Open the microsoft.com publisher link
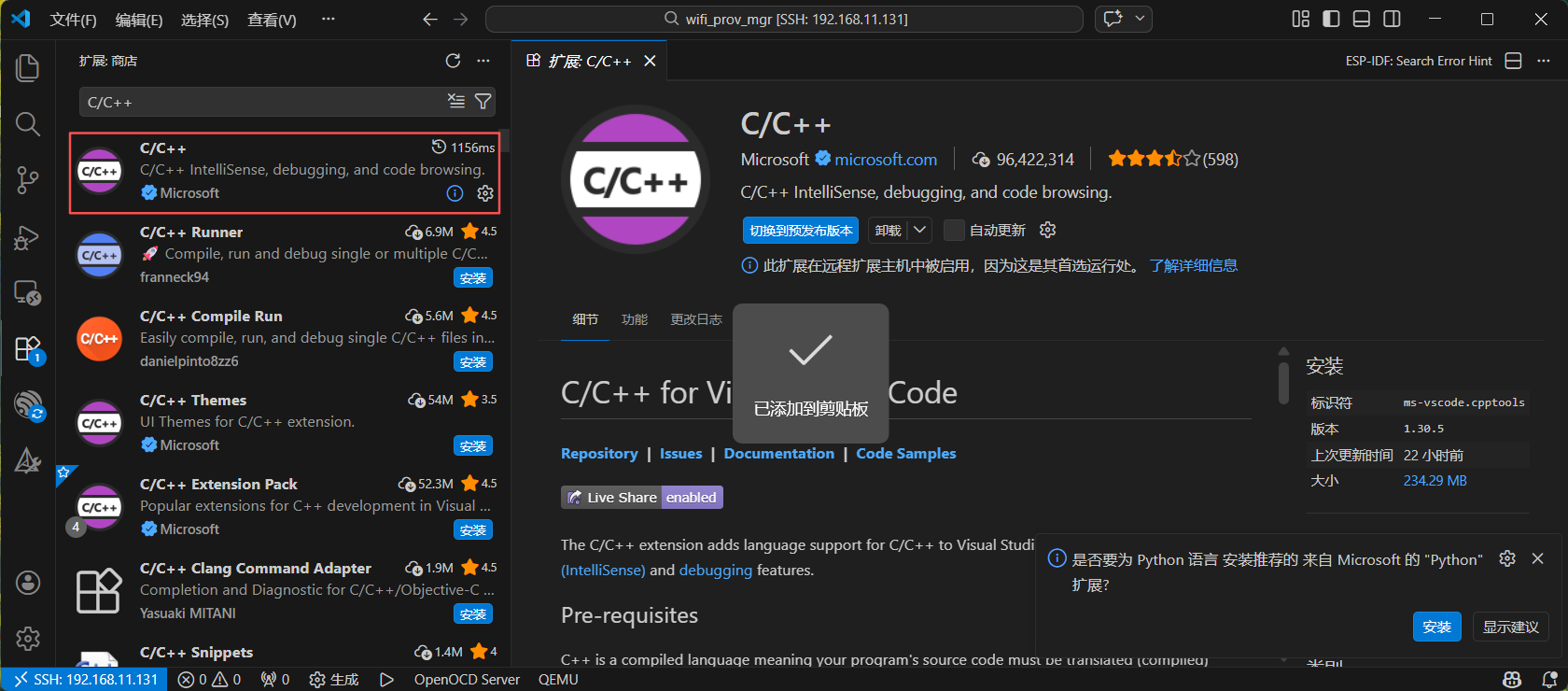This screenshot has width=1568, height=691. pos(886,160)
